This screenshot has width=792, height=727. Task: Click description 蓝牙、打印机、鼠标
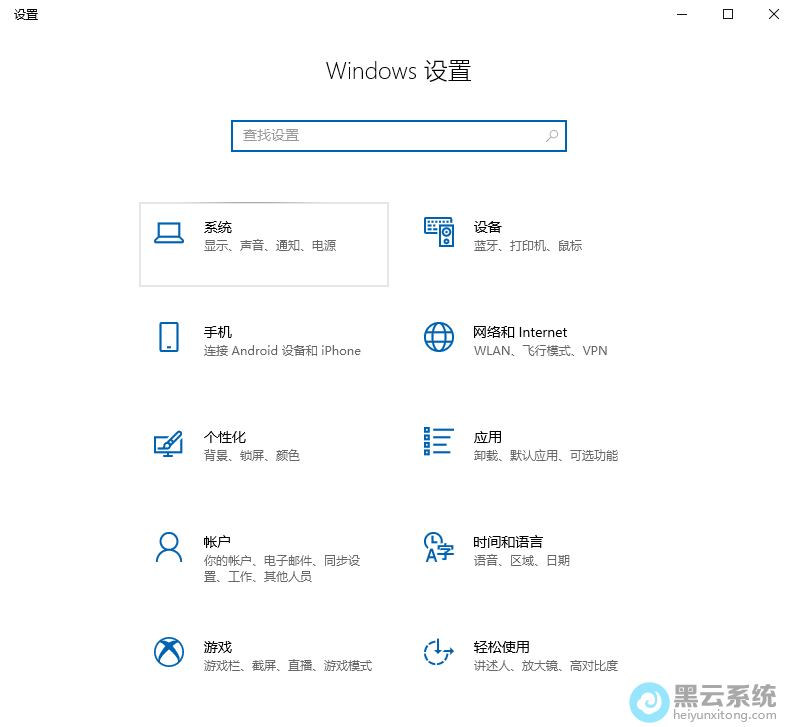coord(528,246)
